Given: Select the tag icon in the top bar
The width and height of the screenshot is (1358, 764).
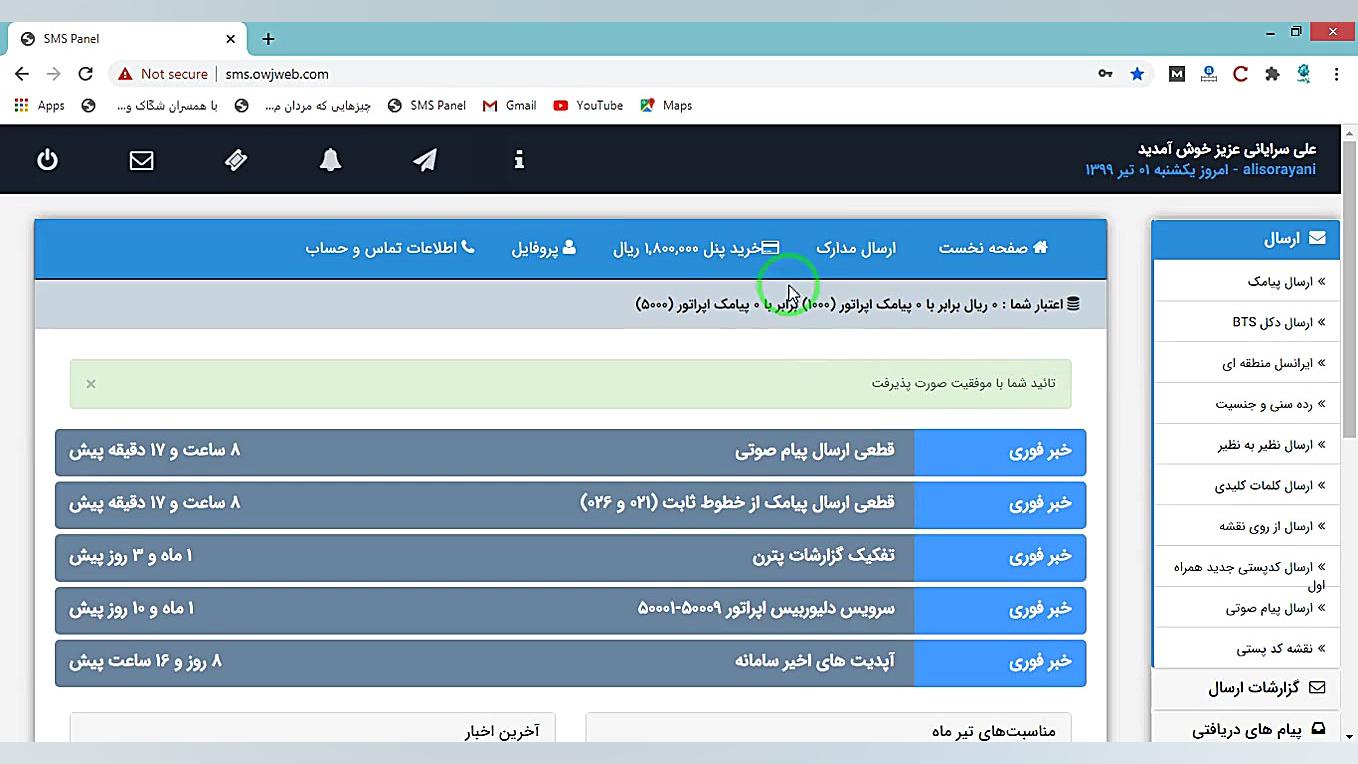Looking at the screenshot, I should tap(236, 160).
